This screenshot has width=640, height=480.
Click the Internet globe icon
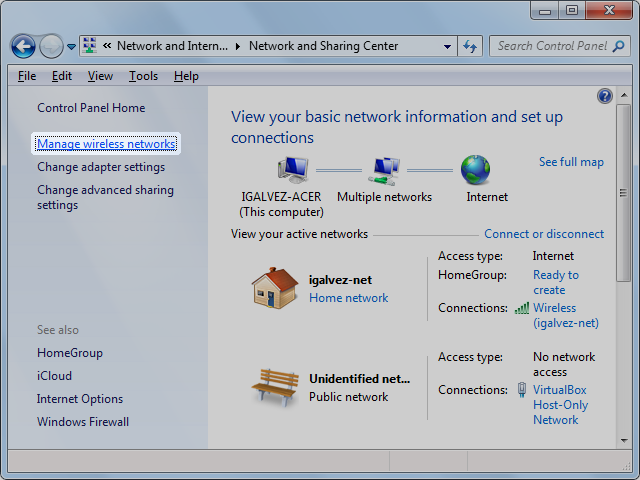(x=475, y=170)
